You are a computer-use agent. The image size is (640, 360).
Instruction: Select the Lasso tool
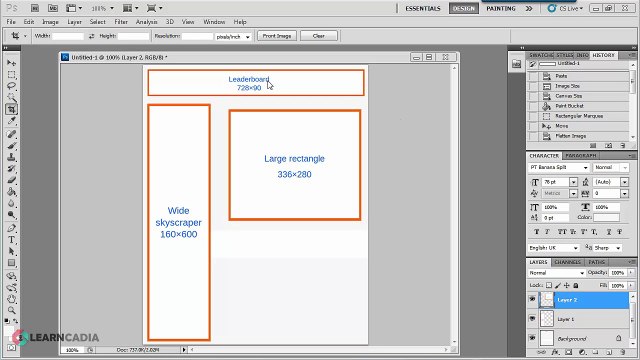(11, 86)
